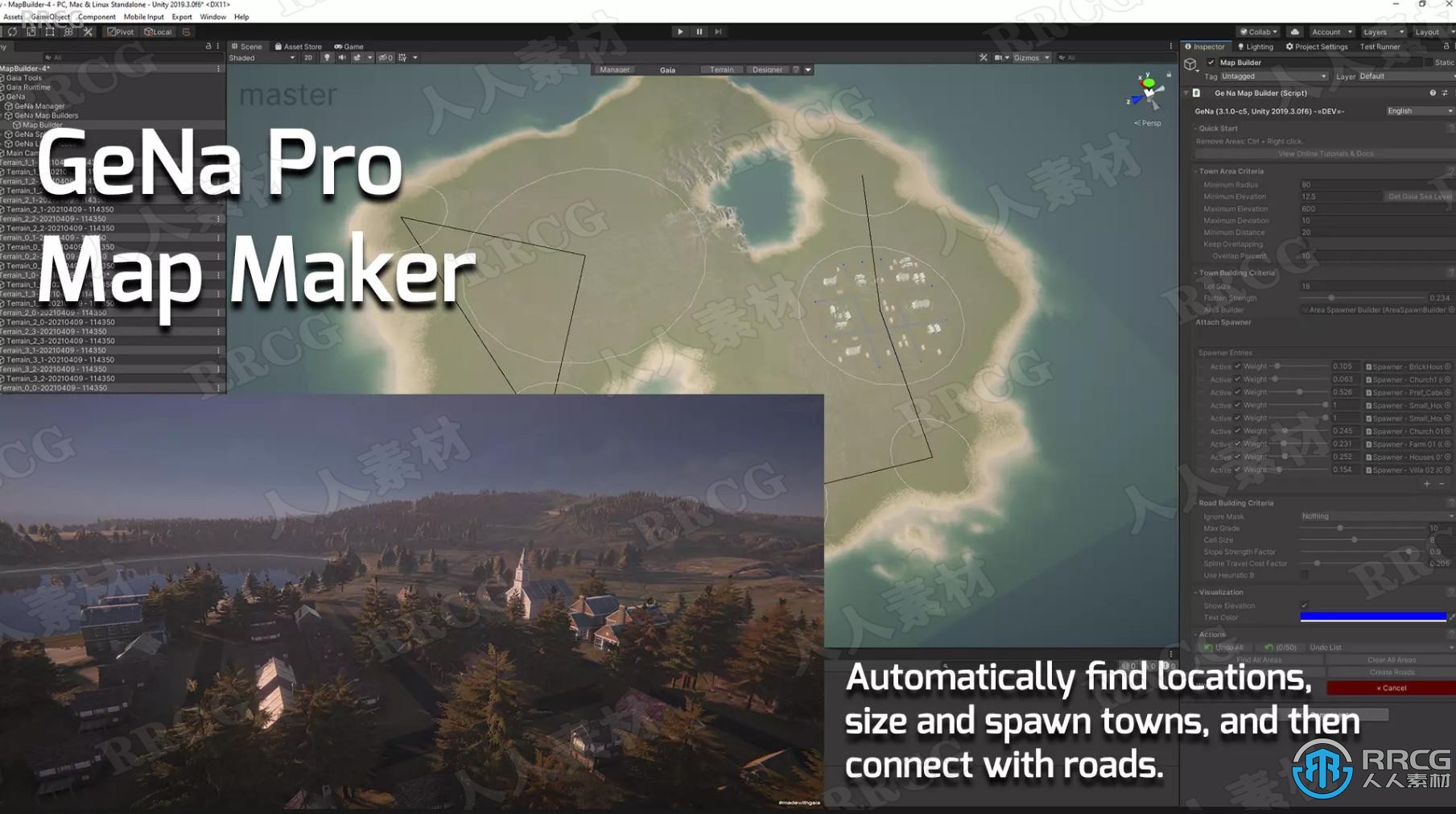The height and width of the screenshot is (814, 1456).
Task: Open the Mobile Input menu
Action: (143, 17)
